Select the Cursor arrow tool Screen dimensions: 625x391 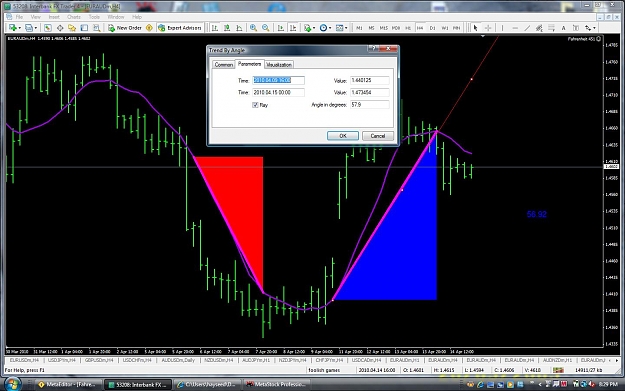(x=475, y=28)
